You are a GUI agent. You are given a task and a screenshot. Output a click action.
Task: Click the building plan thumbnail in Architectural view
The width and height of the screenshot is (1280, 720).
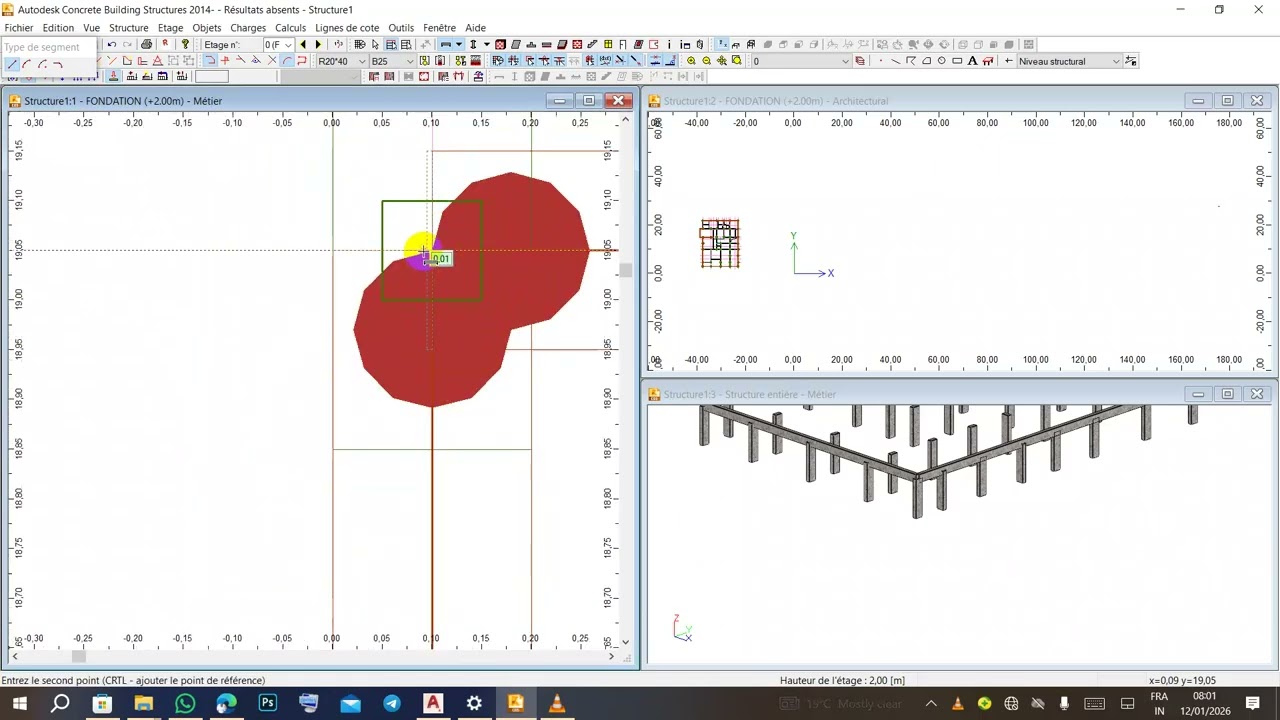[x=720, y=243]
